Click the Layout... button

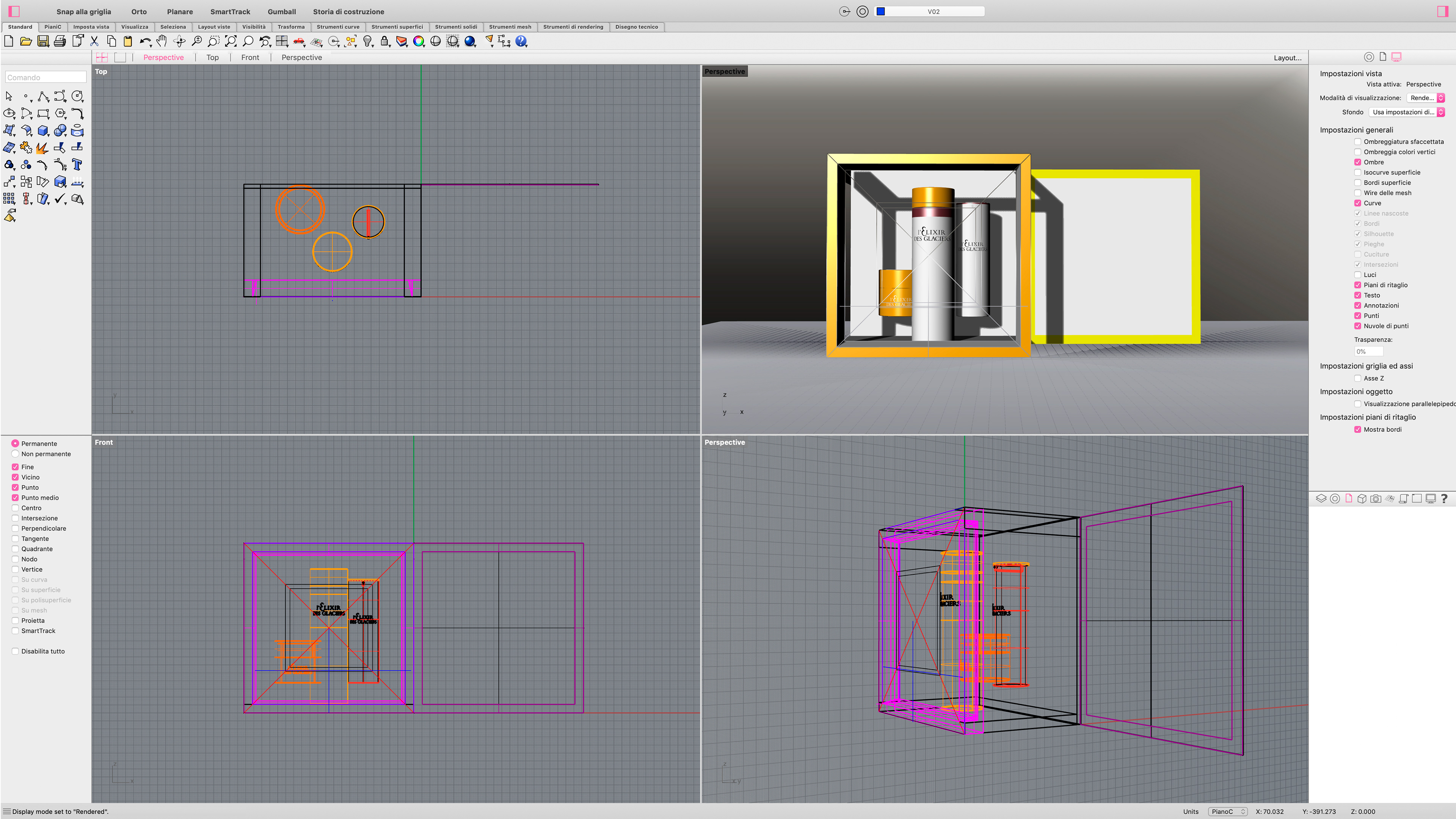coord(1287,58)
